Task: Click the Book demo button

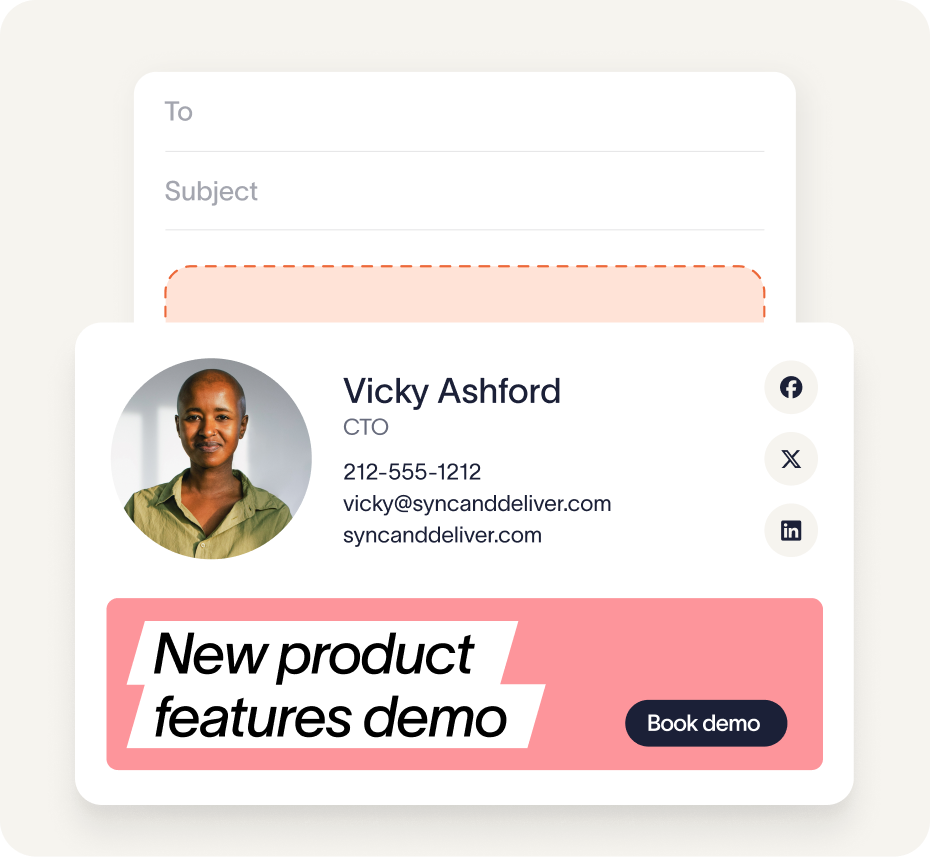Action: tap(706, 723)
